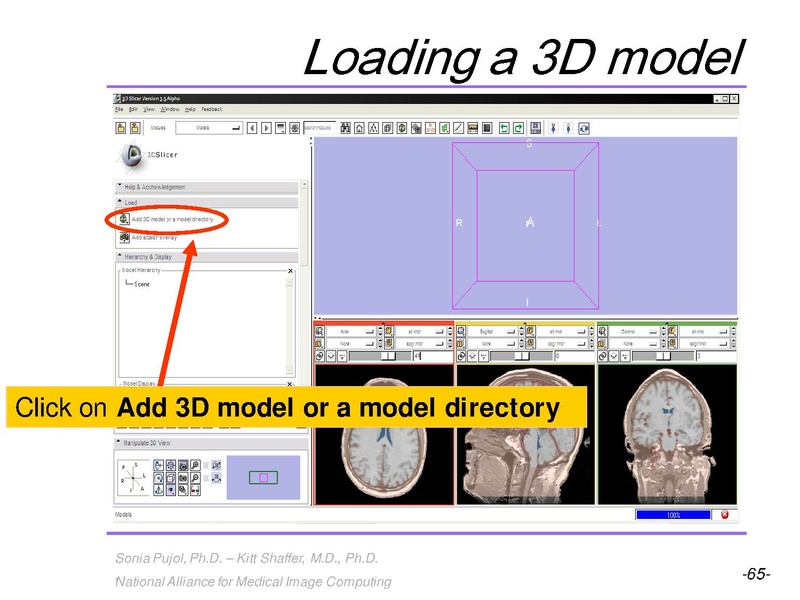Click the module history icon after forward arrow
800x600 pixels.
[x=281, y=128]
